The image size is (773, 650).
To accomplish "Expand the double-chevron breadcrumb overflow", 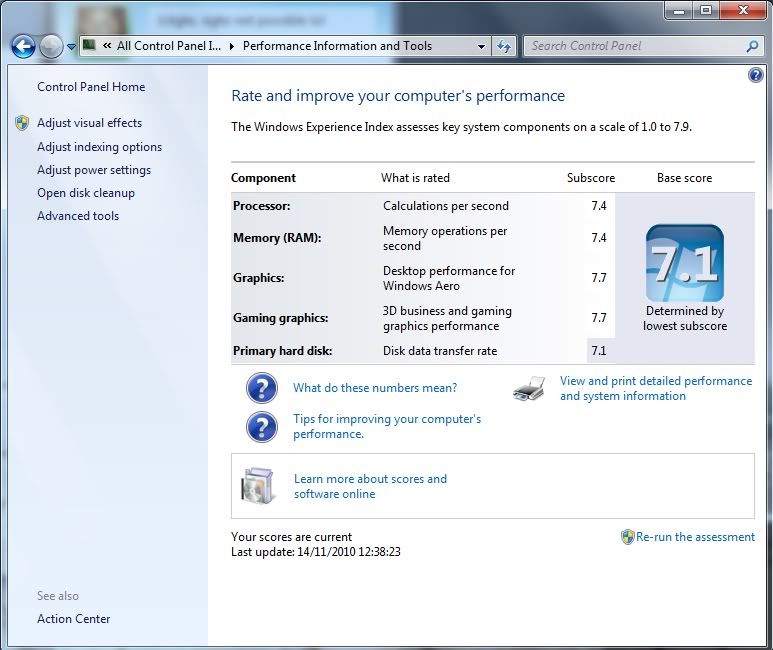I will (106, 46).
